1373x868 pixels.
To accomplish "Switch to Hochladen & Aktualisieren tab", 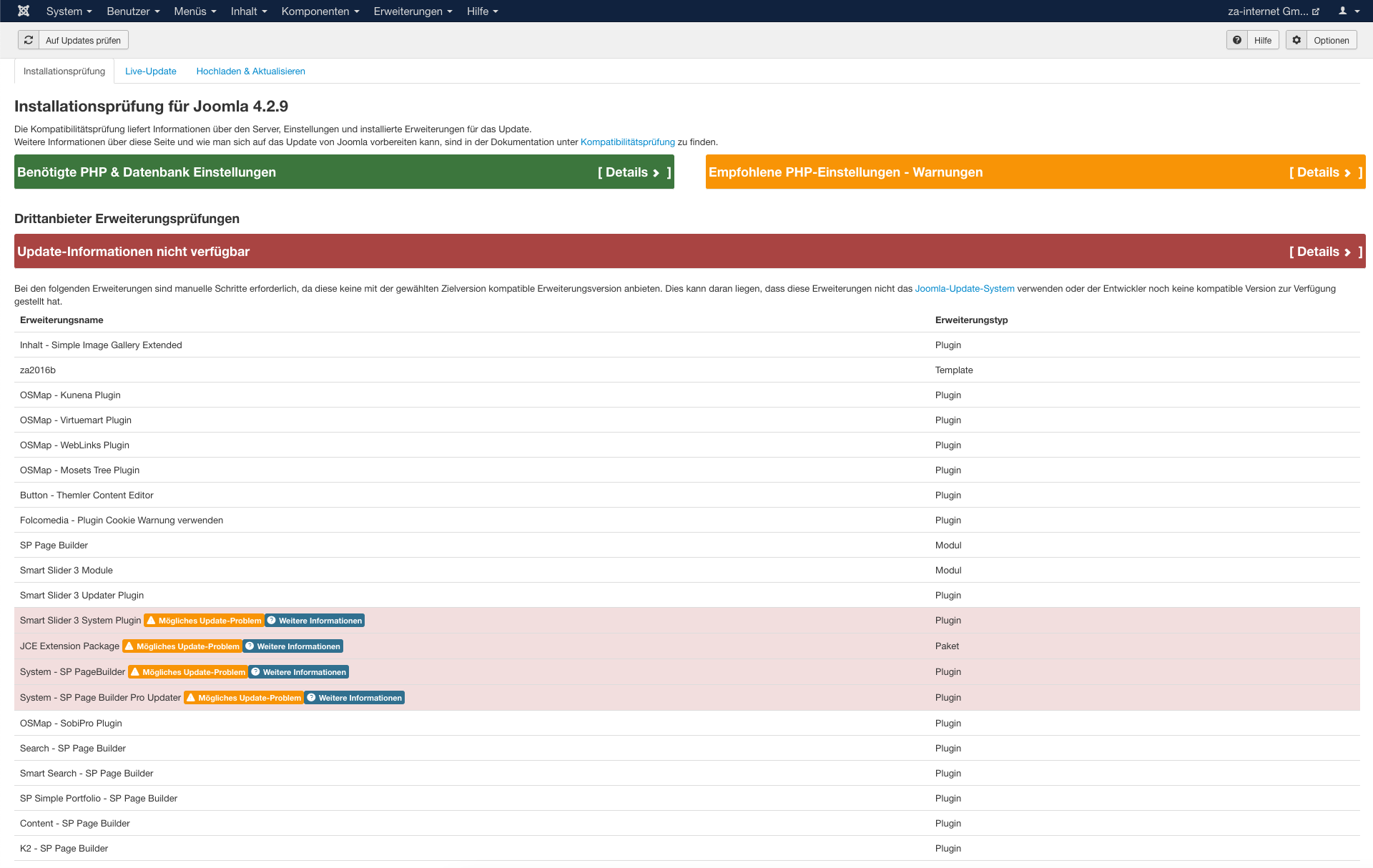I will click(x=251, y=71).
